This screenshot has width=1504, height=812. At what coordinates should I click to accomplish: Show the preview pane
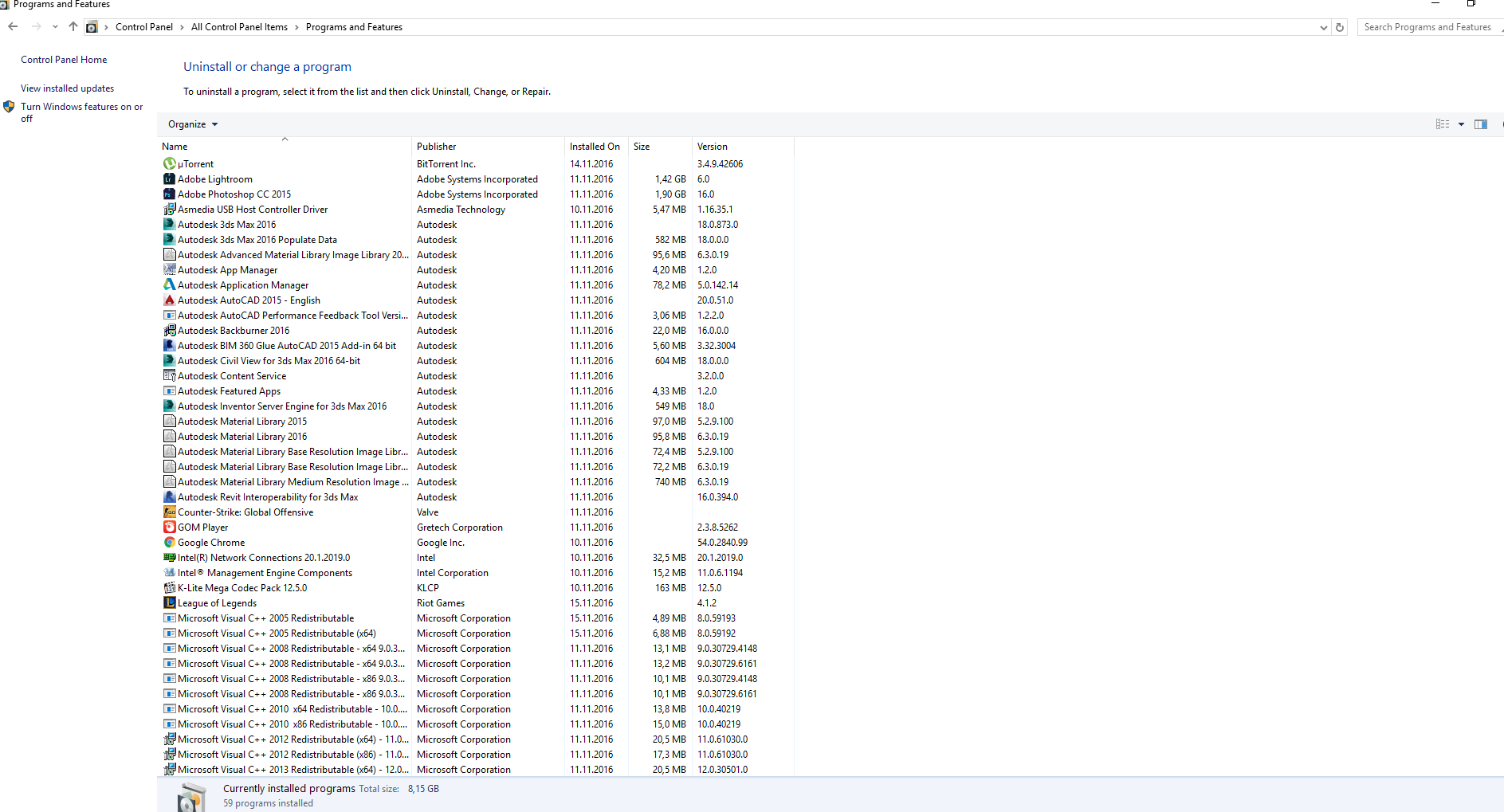[1481, 124]
